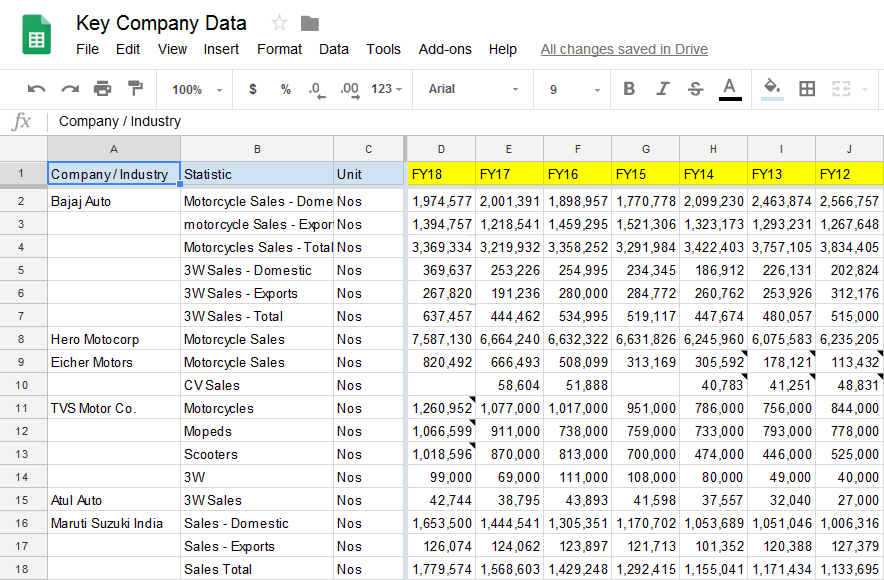This screenshot has height=580, width=884.
Task: Decrease decimal places
Action: pyautogui.click(x=317, y=90)
